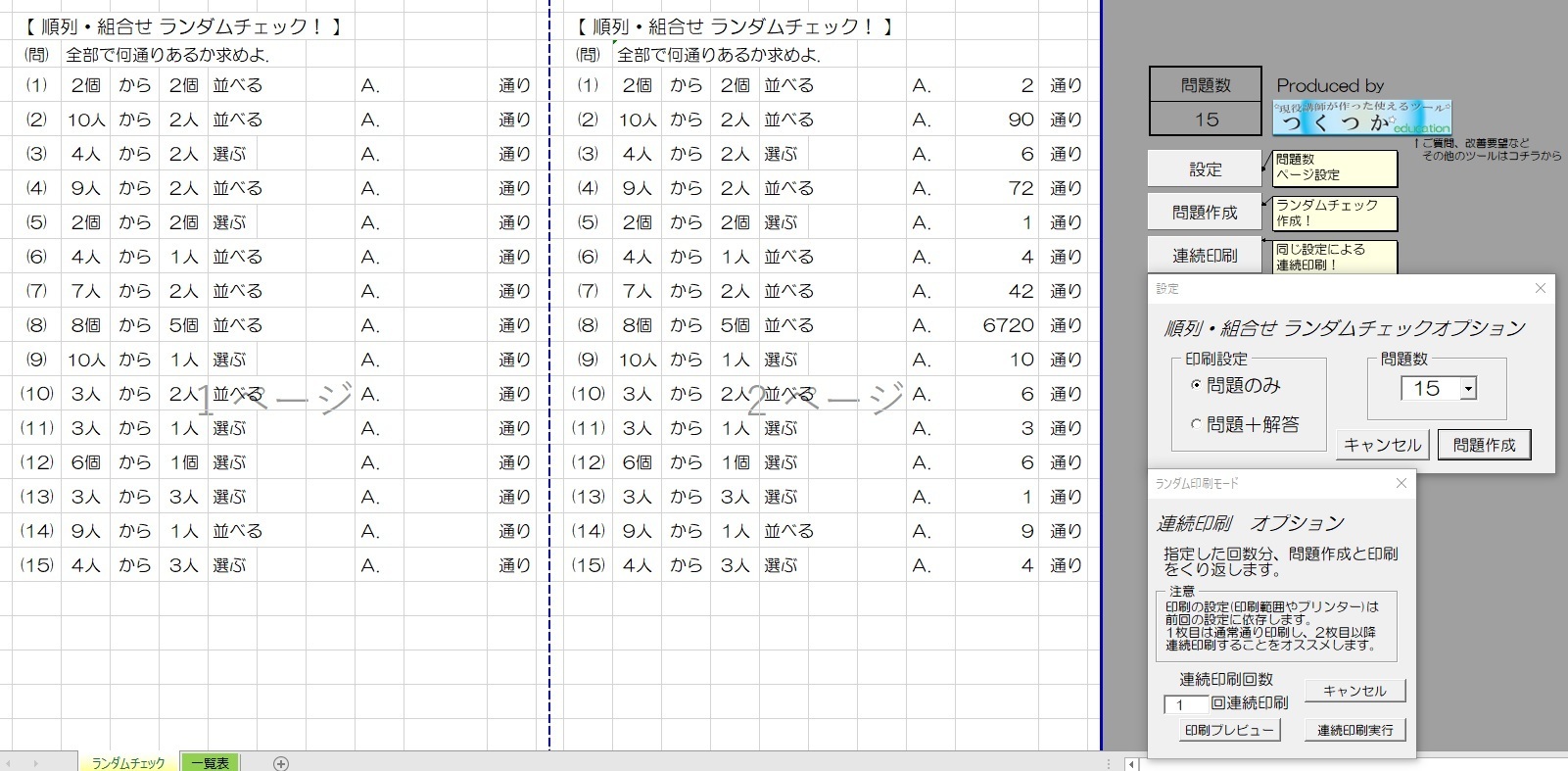The width and height of the screenshot is (1568, 771).
Task: Click 7人 cell in page 2 question (7)
Action: 637,291
